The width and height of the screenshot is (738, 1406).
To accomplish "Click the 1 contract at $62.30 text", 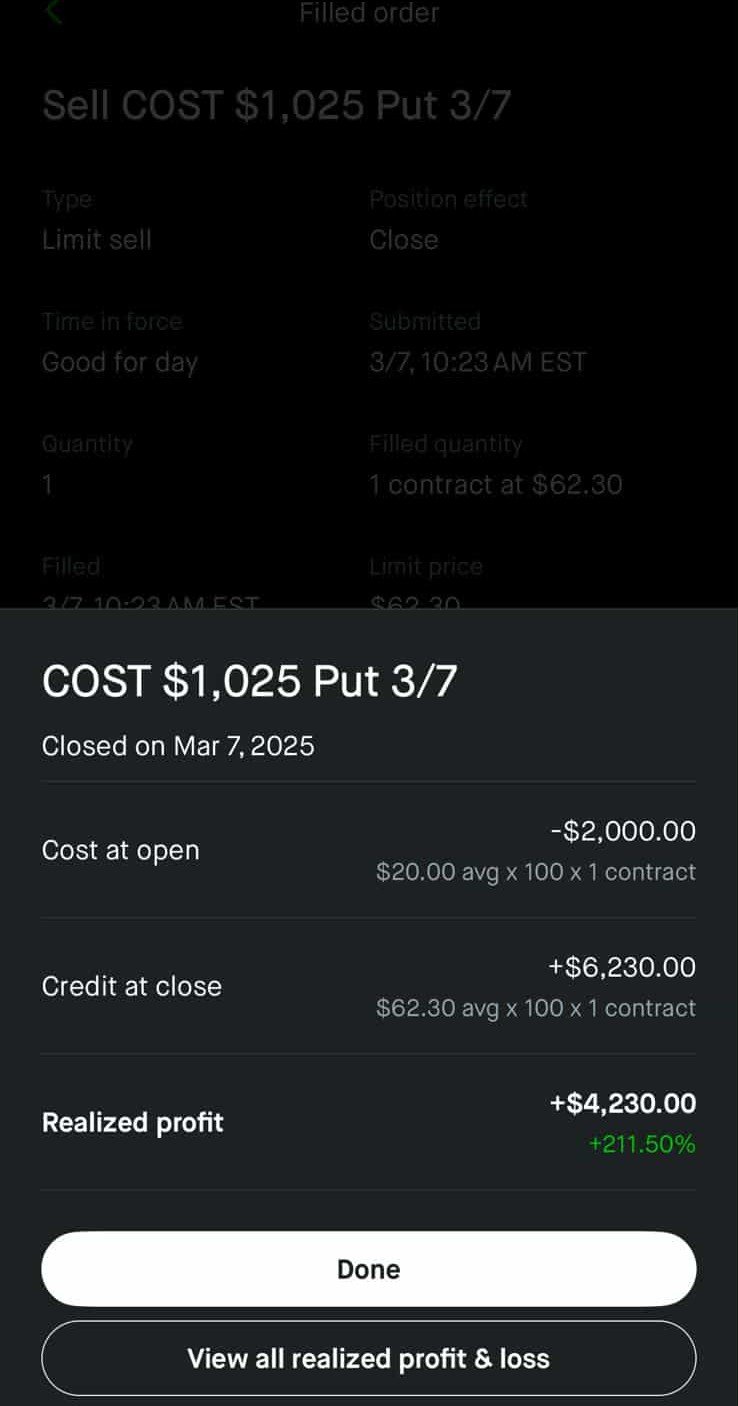I will [x=496, y=485].
